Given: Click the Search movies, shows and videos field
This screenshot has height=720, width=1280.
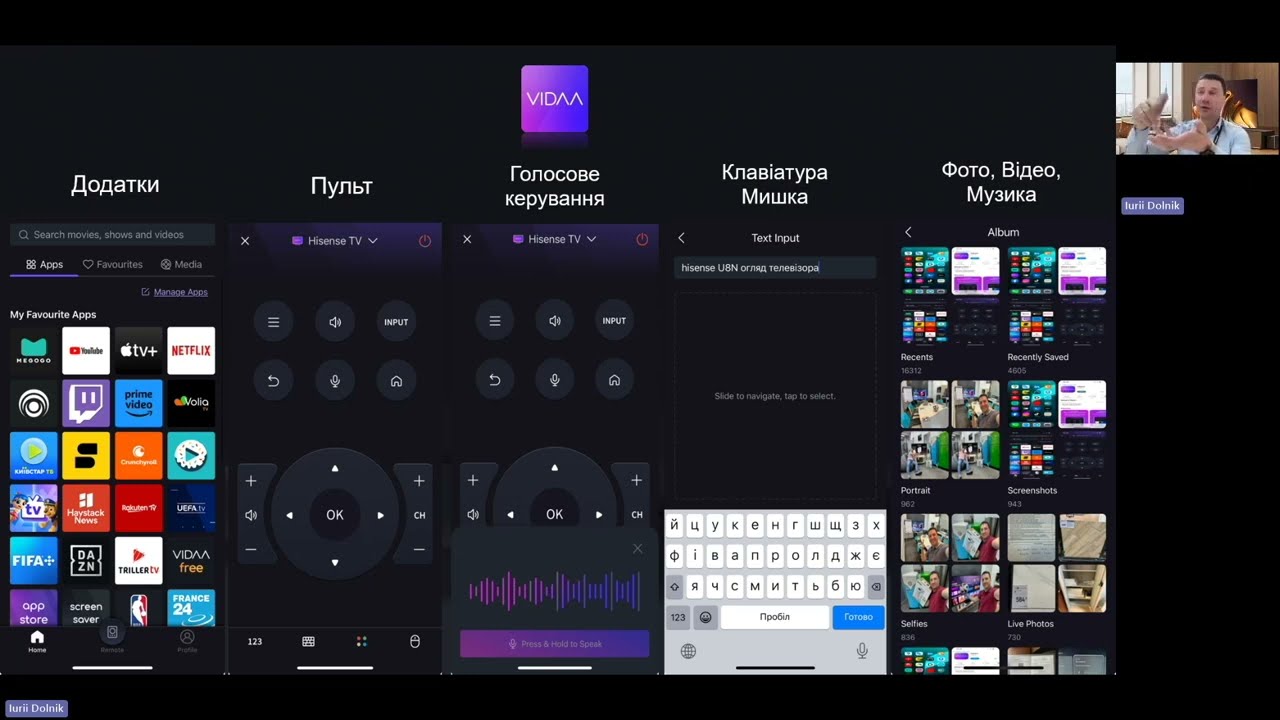Looking at the screenshot, I should 112,235.
